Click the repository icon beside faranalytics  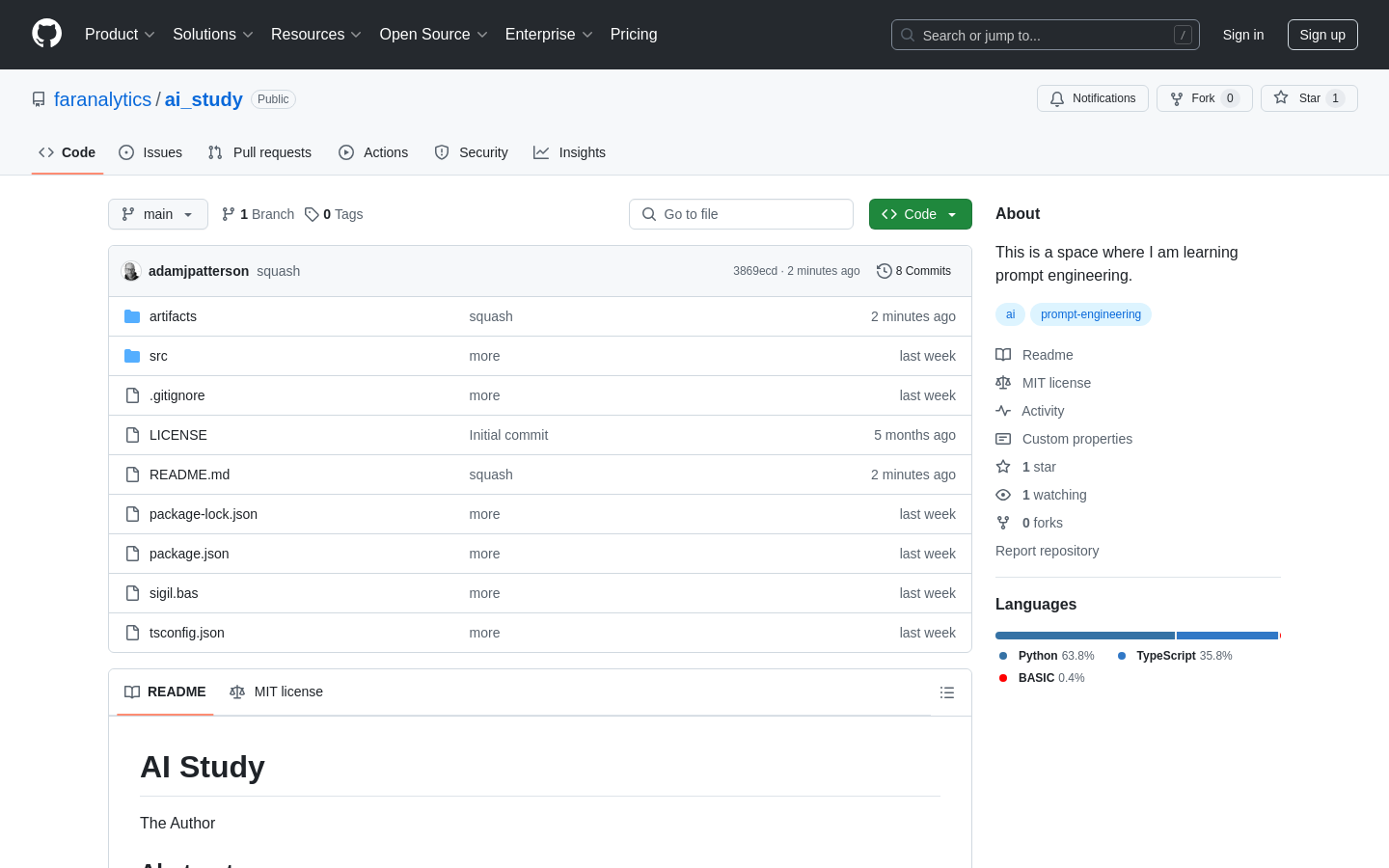coord(39,99)
